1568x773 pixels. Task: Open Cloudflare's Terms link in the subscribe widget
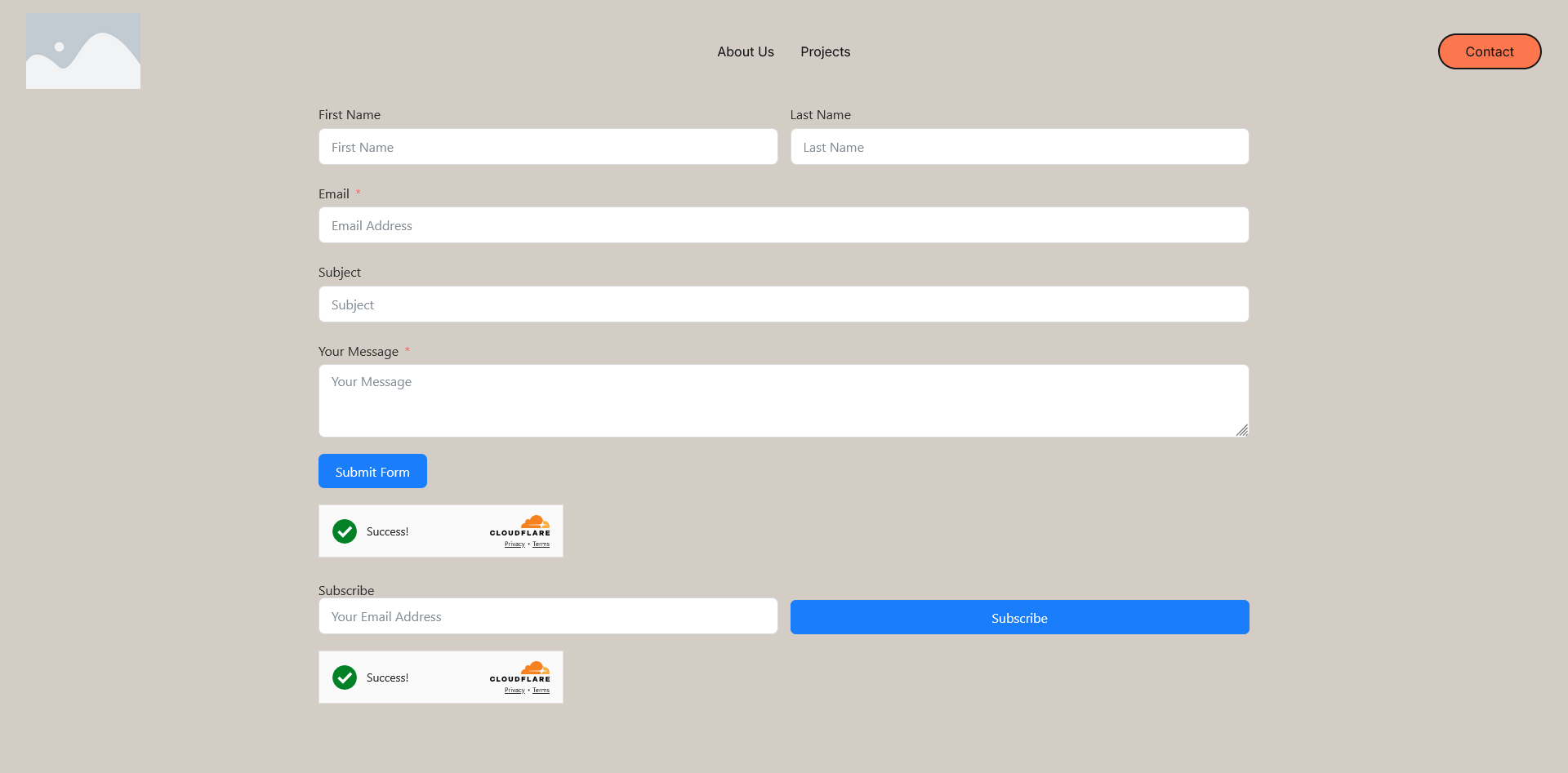pos(541,690)
